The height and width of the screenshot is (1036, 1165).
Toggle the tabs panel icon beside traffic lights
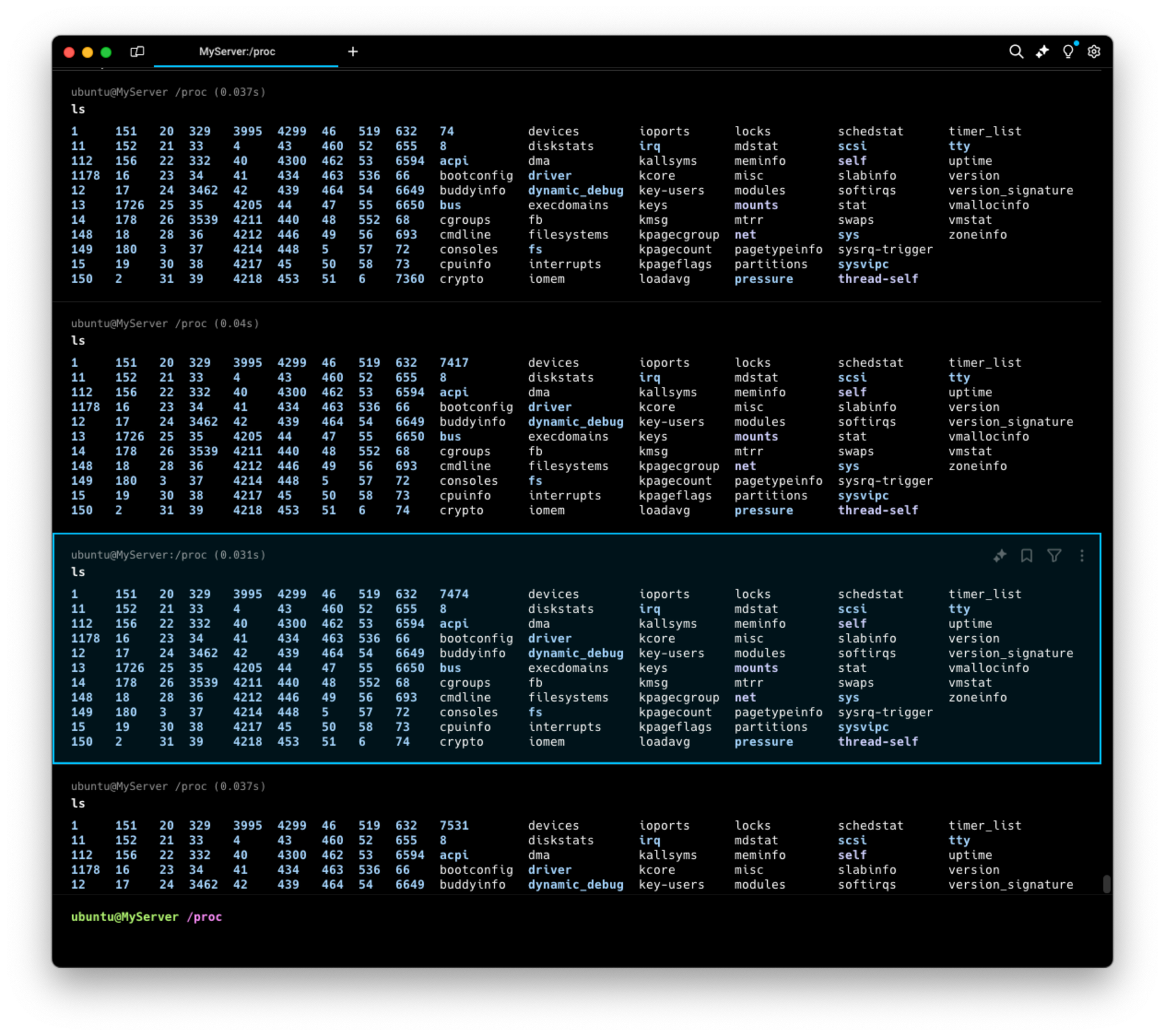click(137, 52)
